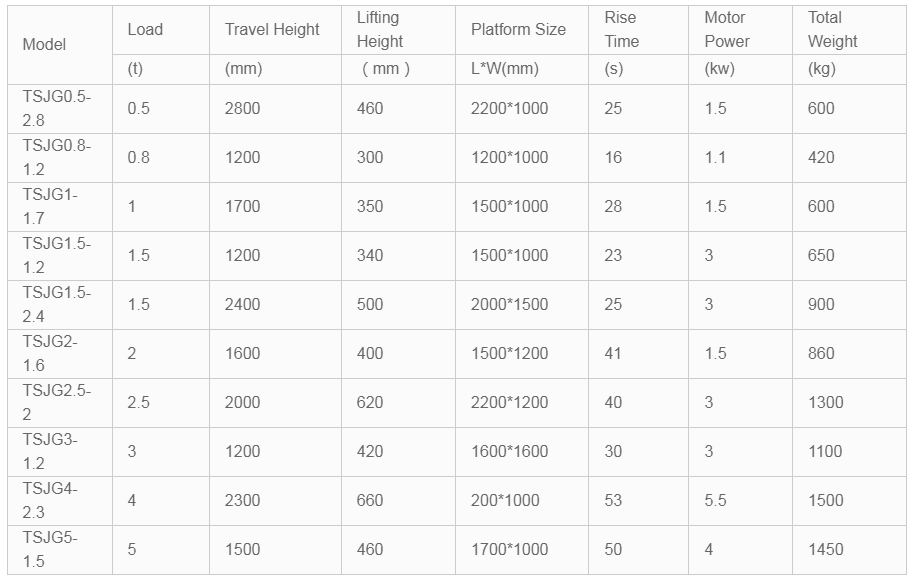Screen dimensions: 914x580
Task: Click the Model column header
Action: pos(60,45)
